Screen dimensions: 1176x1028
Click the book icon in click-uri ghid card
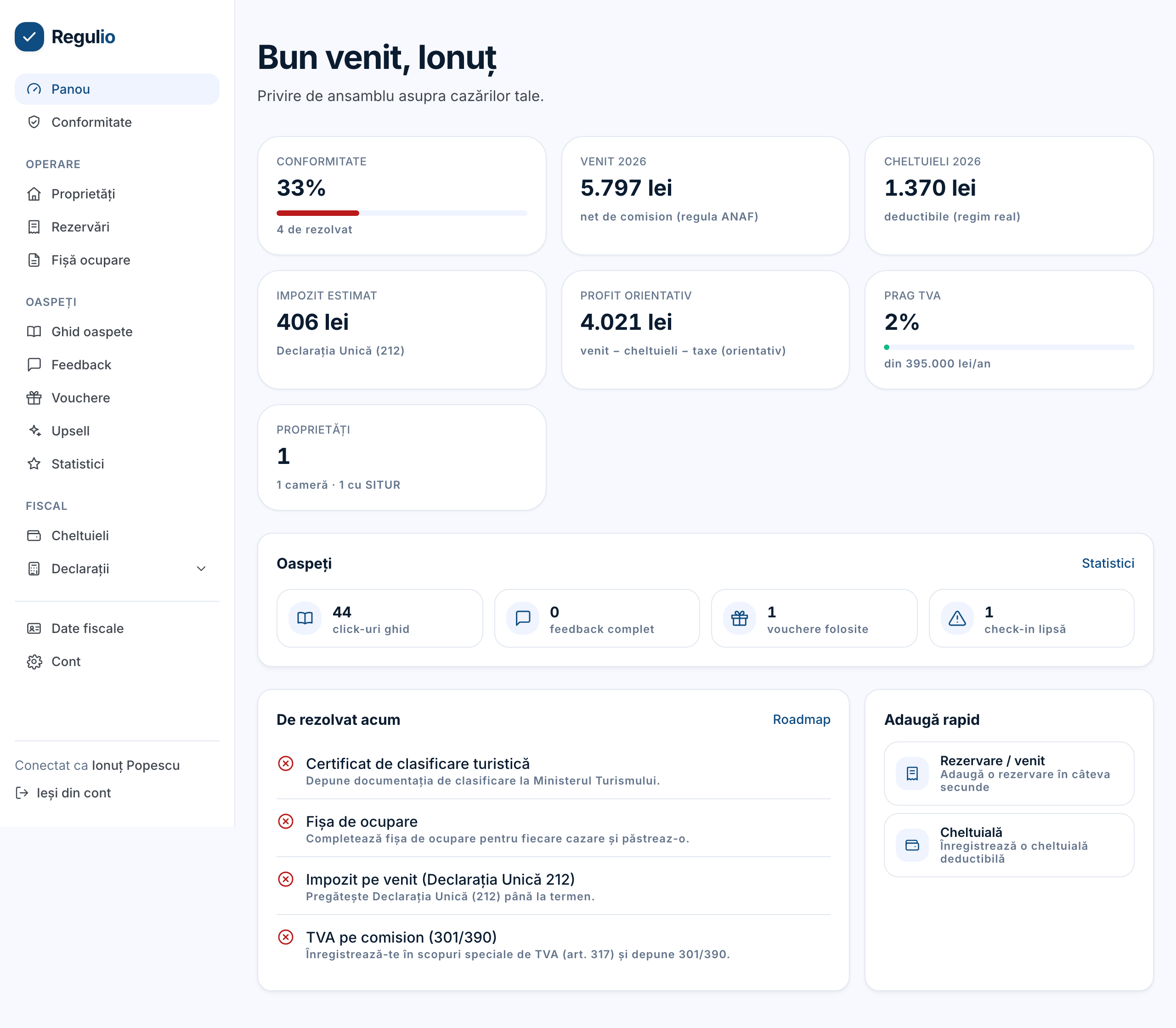305,618
